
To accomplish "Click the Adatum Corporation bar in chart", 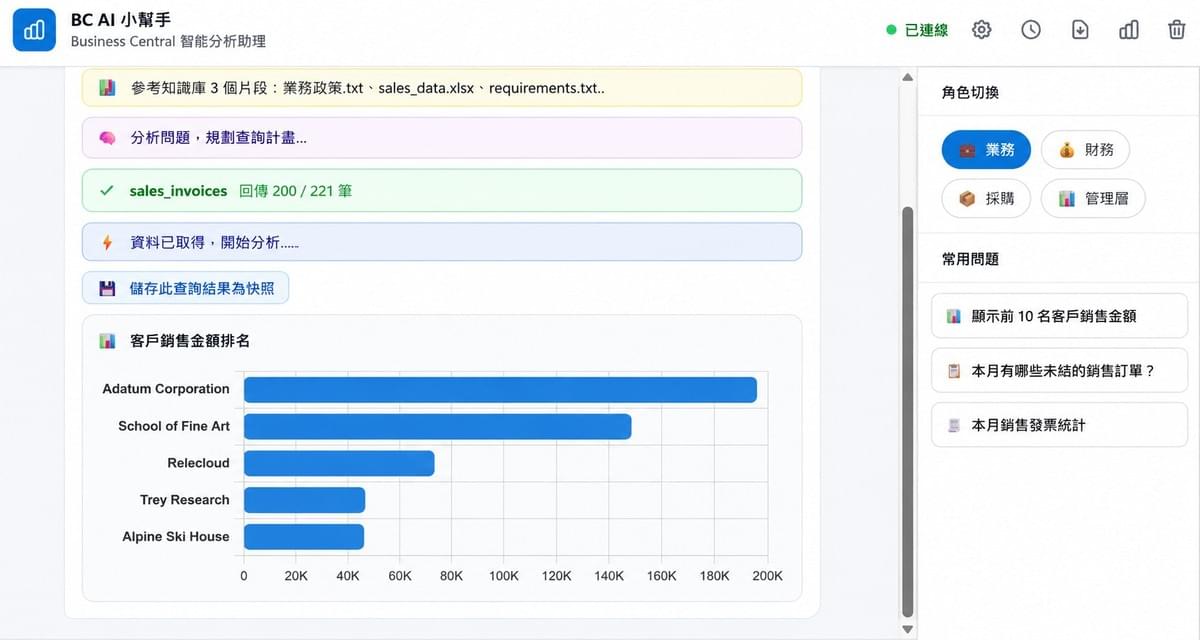I will coord(500,389).
